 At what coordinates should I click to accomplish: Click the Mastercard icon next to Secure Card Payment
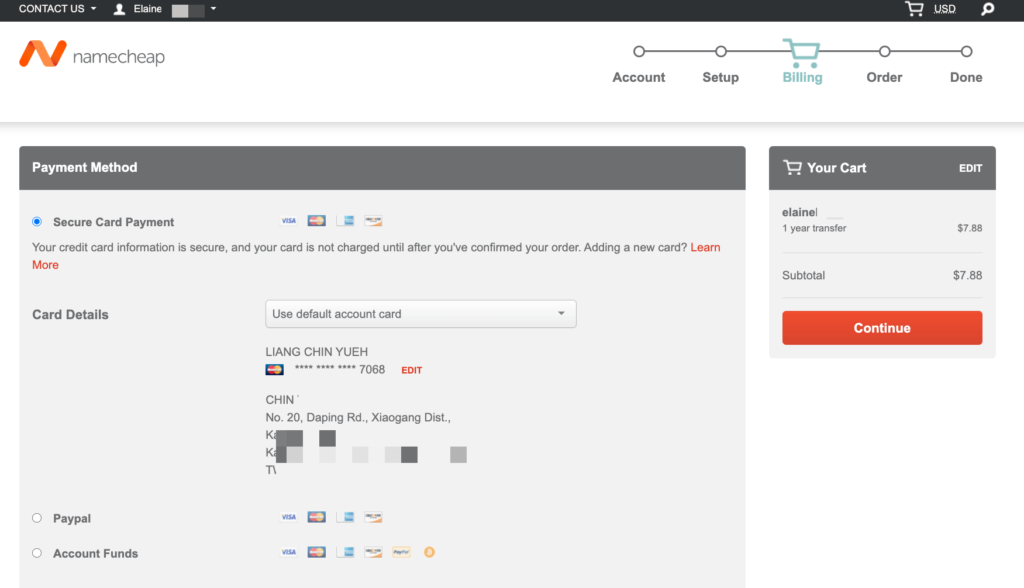click(x=317, y=221)
